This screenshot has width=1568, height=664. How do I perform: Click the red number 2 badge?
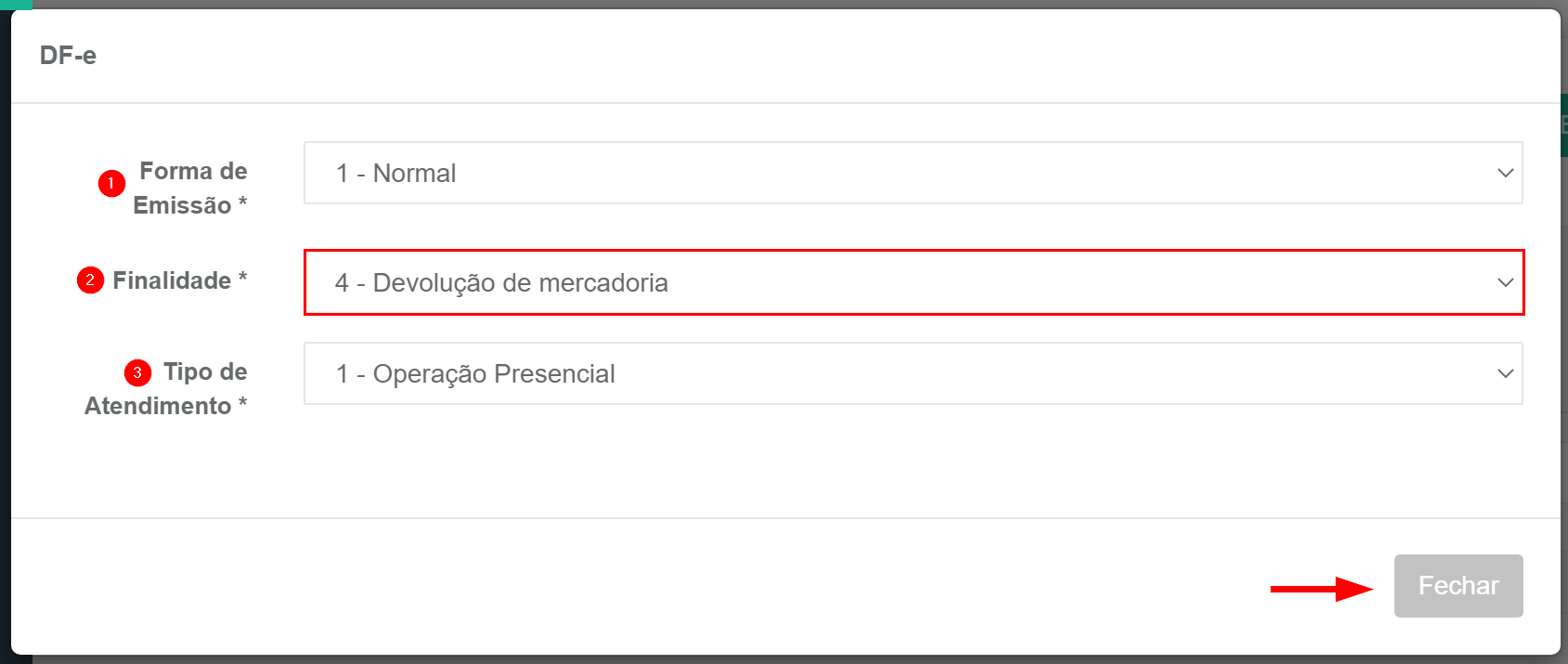tap(90, 280)
